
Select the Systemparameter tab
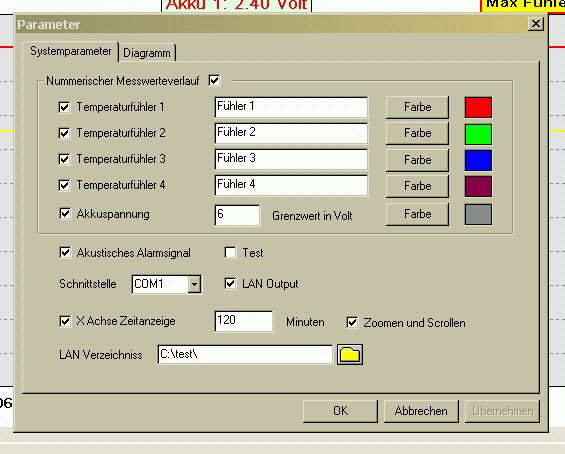[x=71, y=51]
